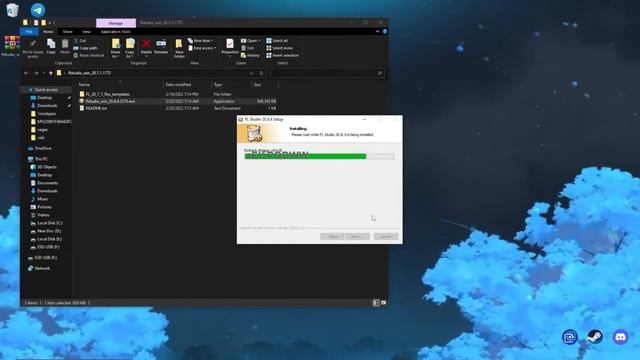The width and height of the screenshot is (640, 360).
Task: Click Paste shortcut in the ribbon
Action: point(89,55)
